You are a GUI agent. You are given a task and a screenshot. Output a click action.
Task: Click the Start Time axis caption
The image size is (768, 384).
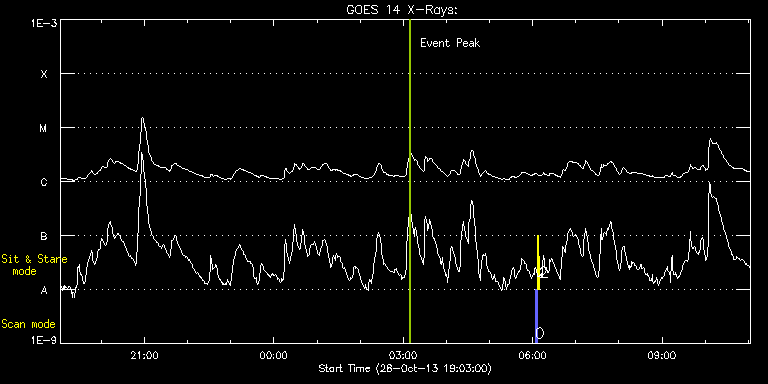[406, 368]
